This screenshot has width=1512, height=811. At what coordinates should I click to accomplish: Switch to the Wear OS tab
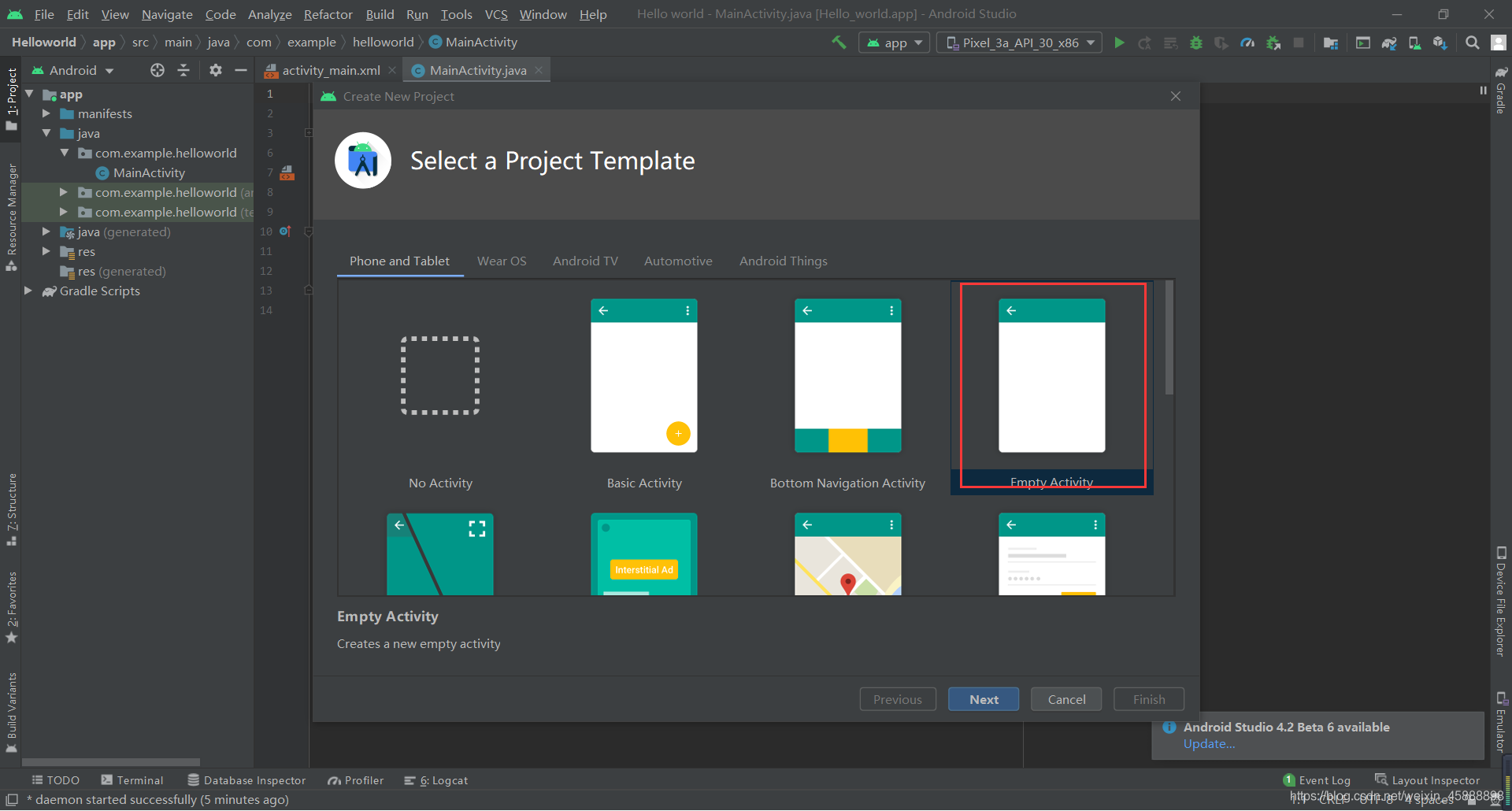tap(502, 261)
